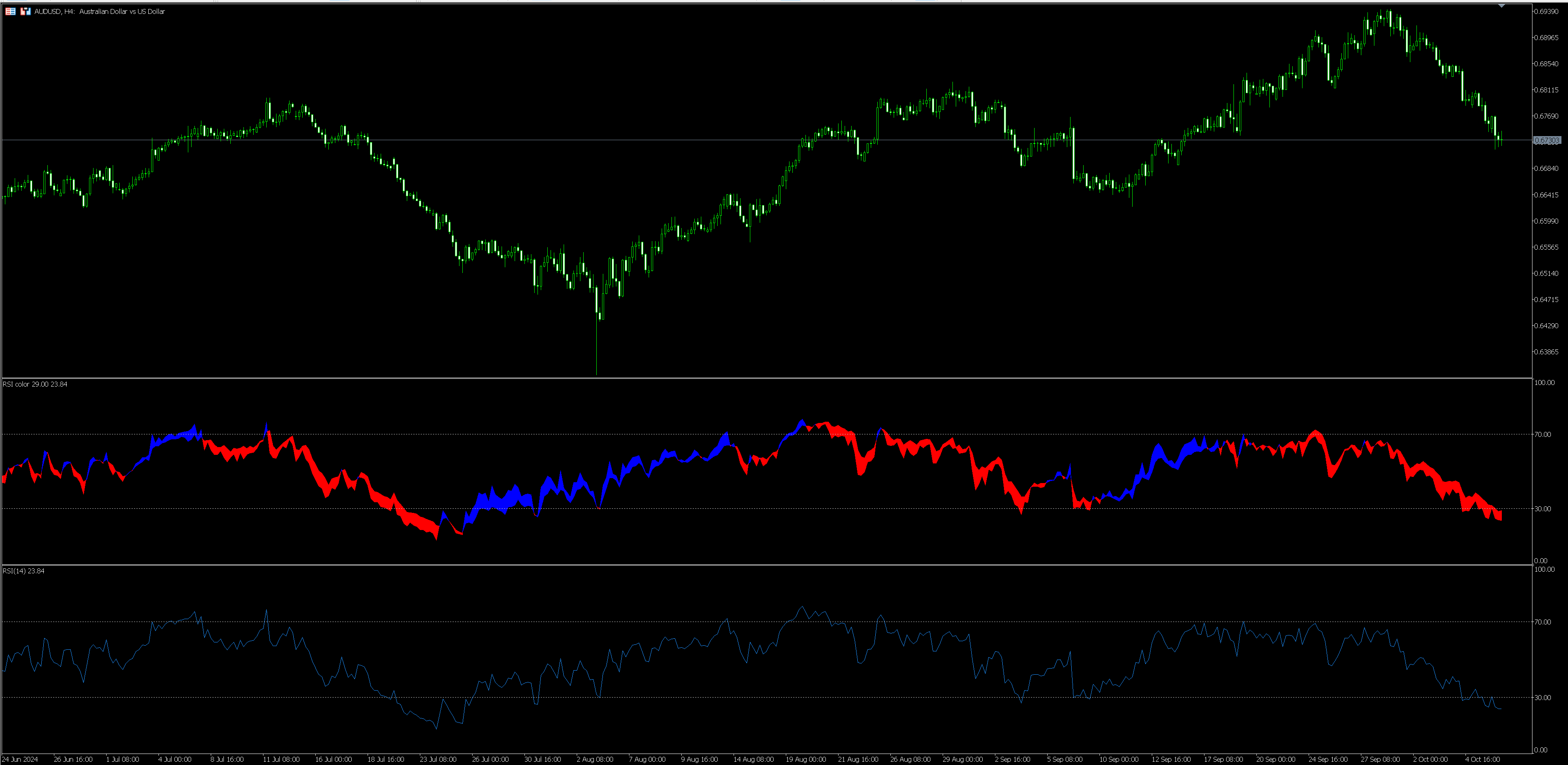Click the 0.65140 price scale label
This screenshot has height=765, width=1568.
coord(1546,273)
